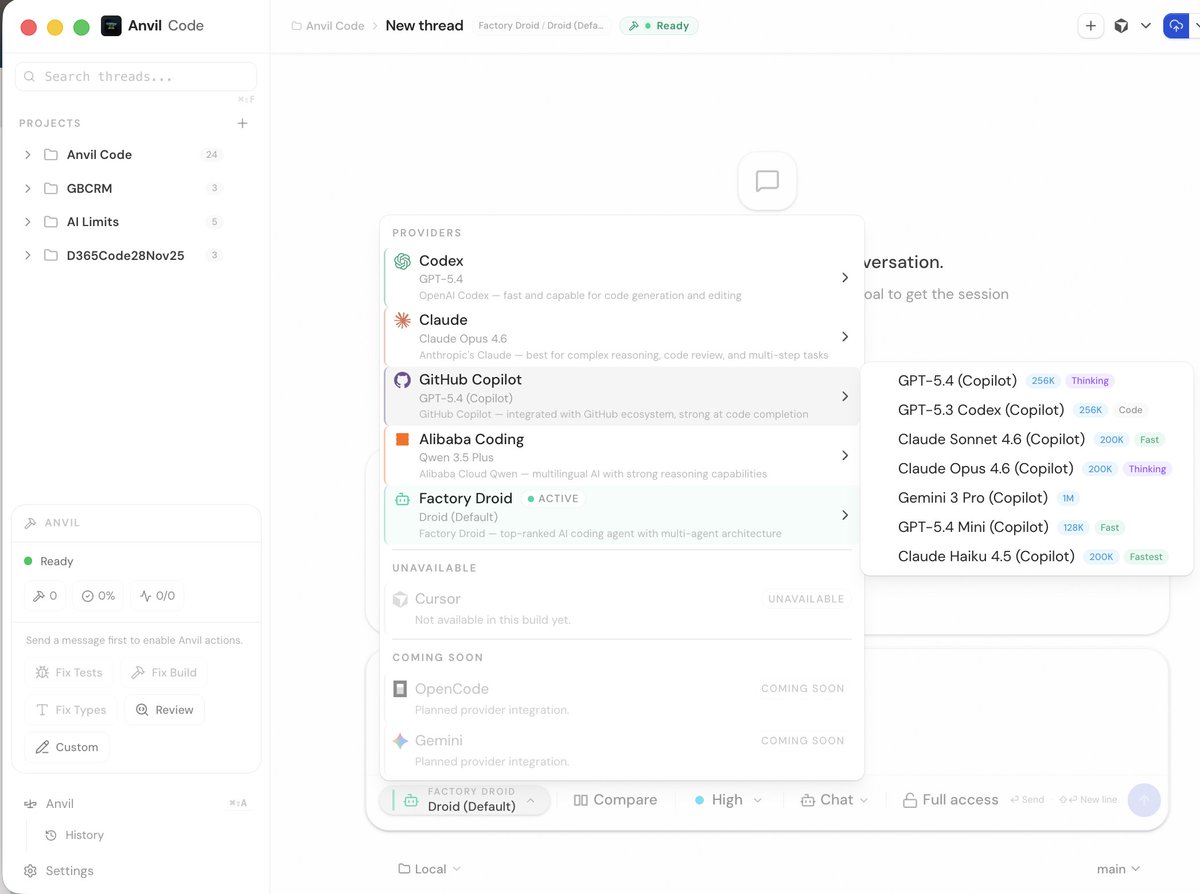The image size is (1200, 894).
Task: Click the 0% checkmark stat
Action: pos(98,596)
